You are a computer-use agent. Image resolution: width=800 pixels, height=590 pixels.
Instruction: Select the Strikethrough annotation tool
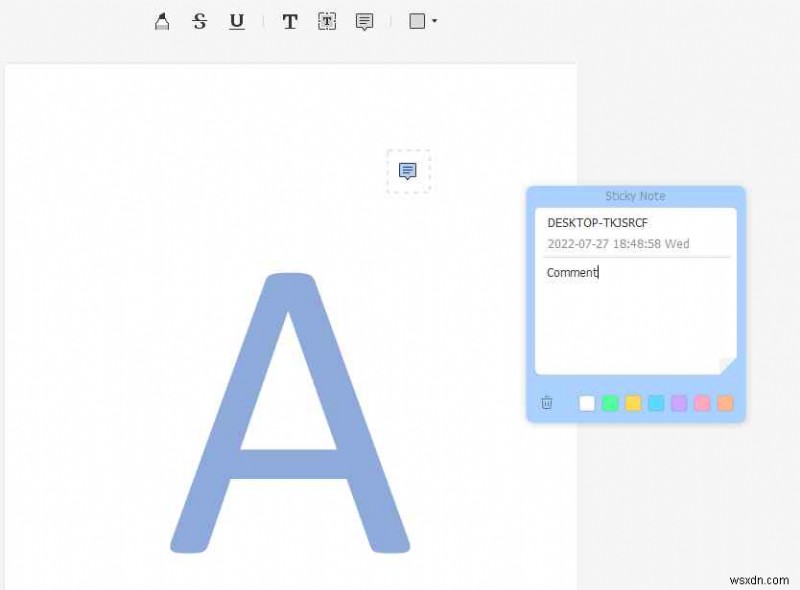199,20
